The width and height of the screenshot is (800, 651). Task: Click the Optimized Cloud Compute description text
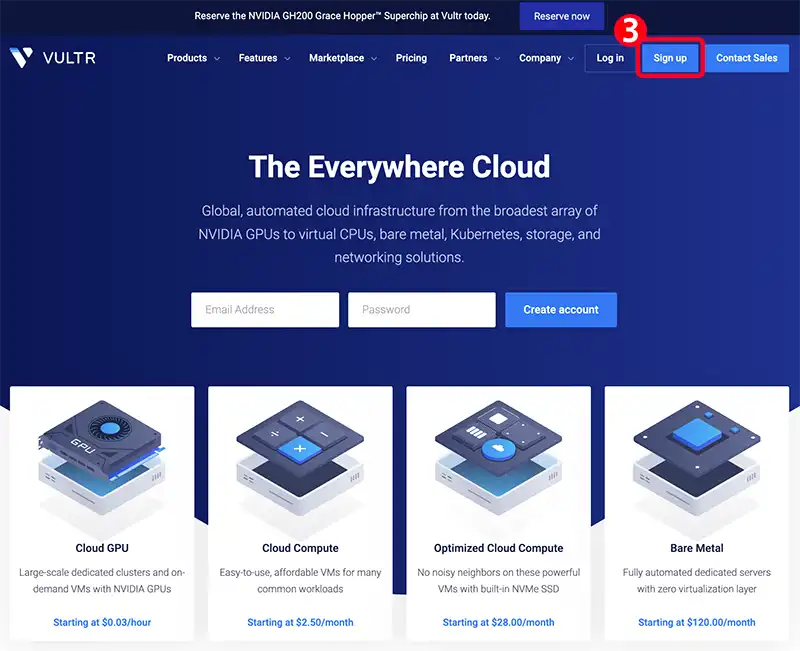click(498, 581)
